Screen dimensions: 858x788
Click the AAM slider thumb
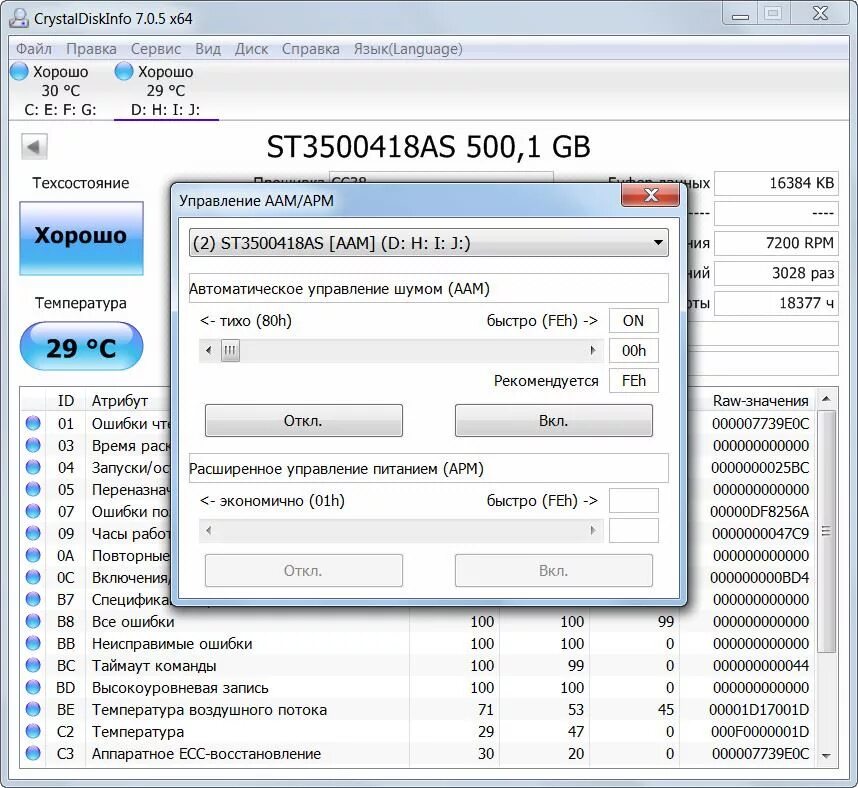point(230,350)
